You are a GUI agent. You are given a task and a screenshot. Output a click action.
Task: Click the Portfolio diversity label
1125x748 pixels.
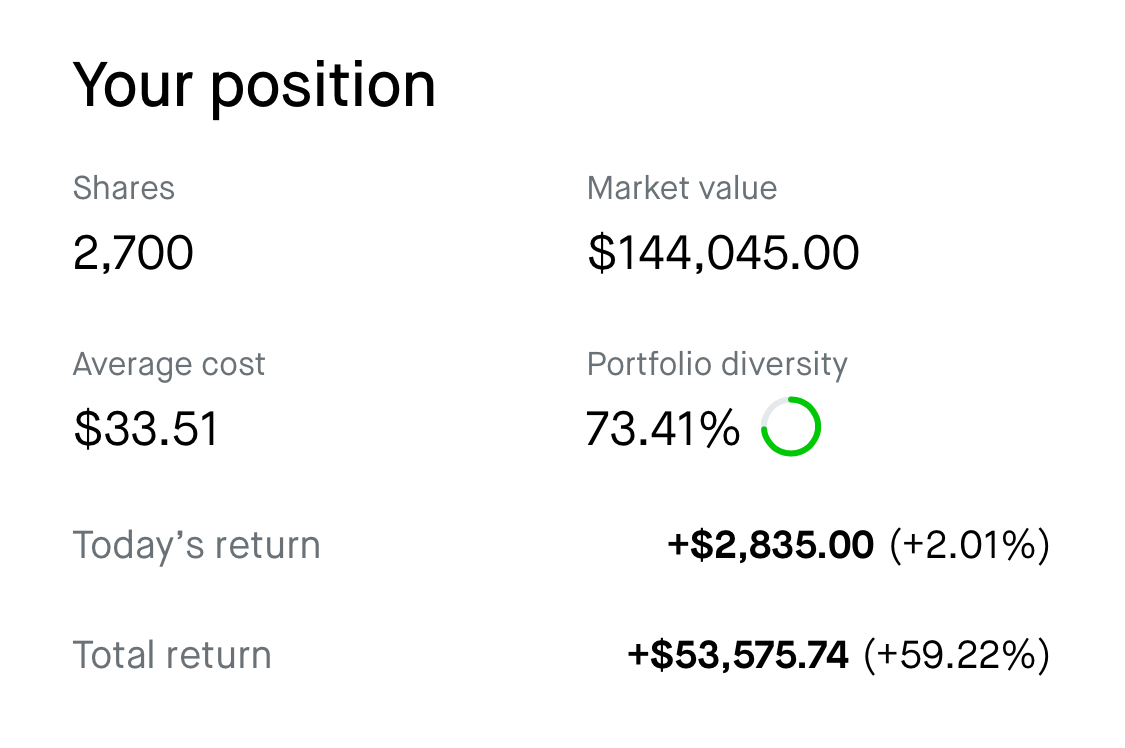[717, 364]
